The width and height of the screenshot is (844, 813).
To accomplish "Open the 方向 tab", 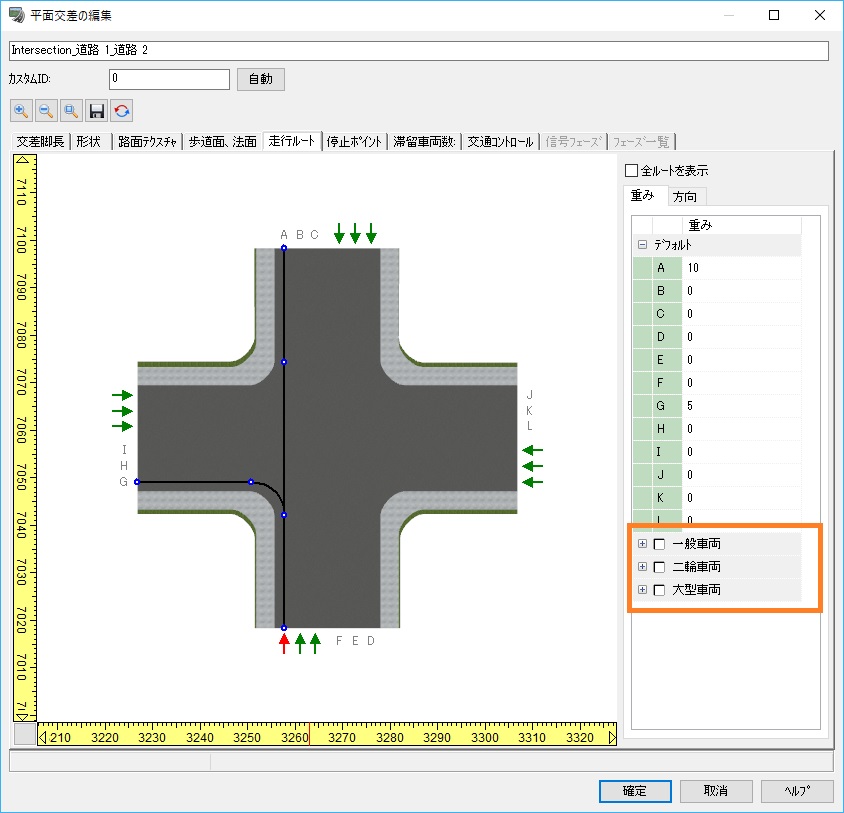I will pyautogui.click(x=685, y=196).
